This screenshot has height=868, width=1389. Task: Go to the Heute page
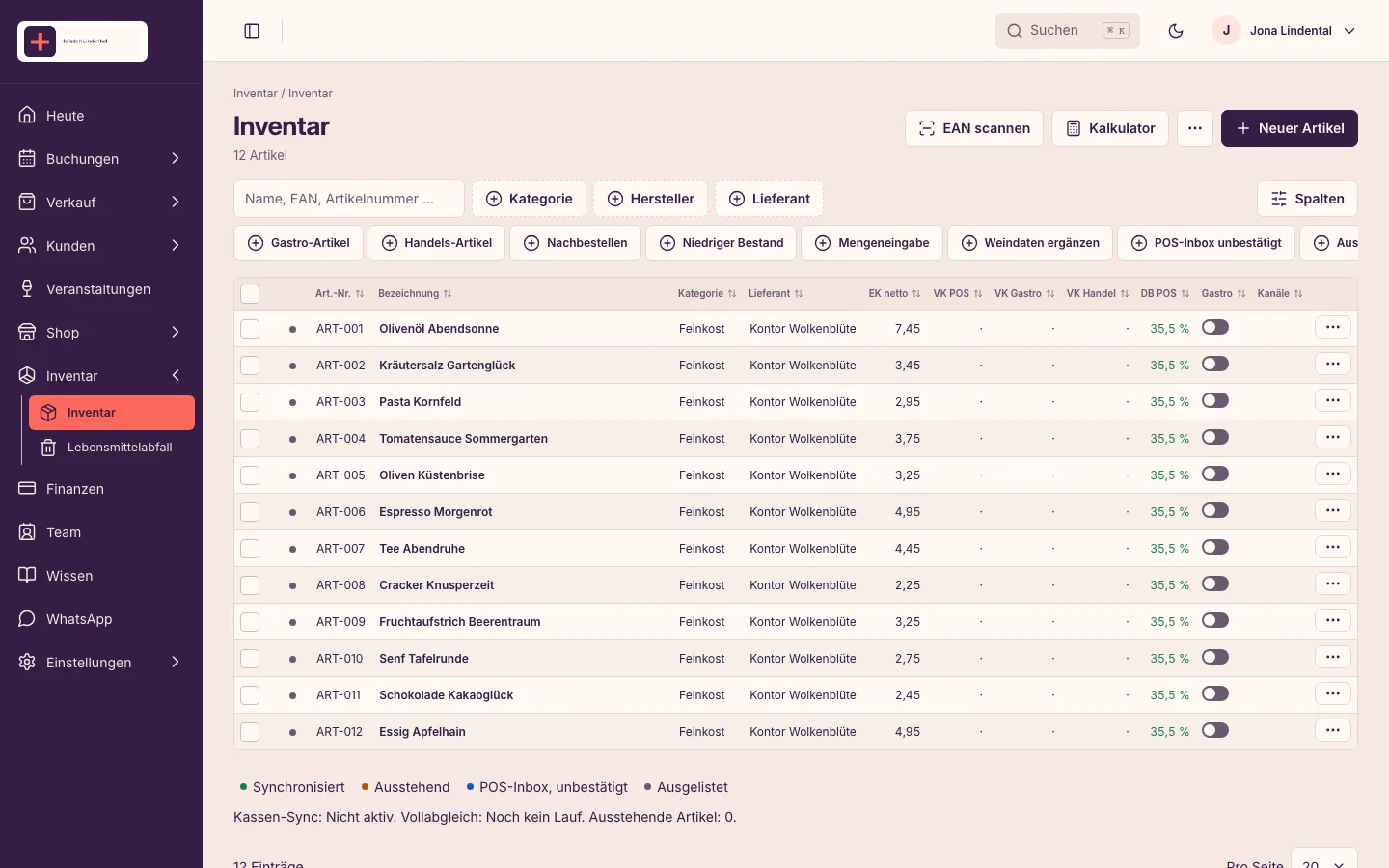tap(101, 116)
